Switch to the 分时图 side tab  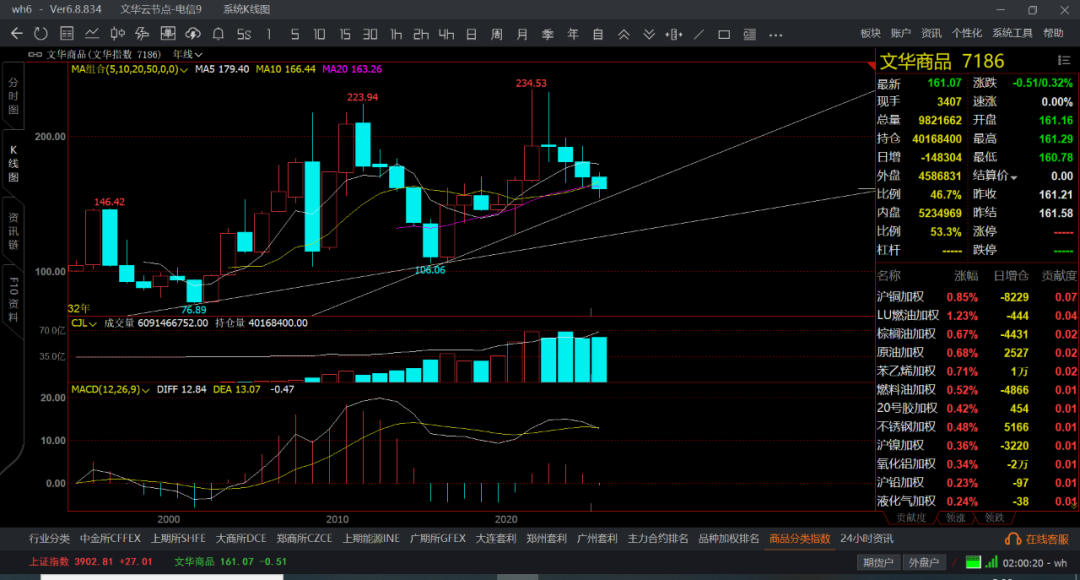pos(13,96)
